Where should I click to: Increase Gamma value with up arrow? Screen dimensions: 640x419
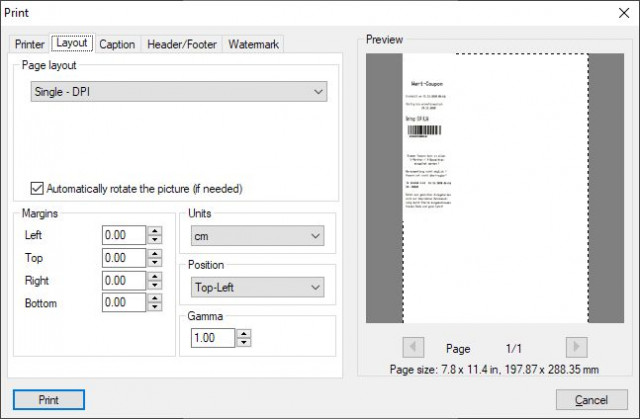[x=244, y=333]
